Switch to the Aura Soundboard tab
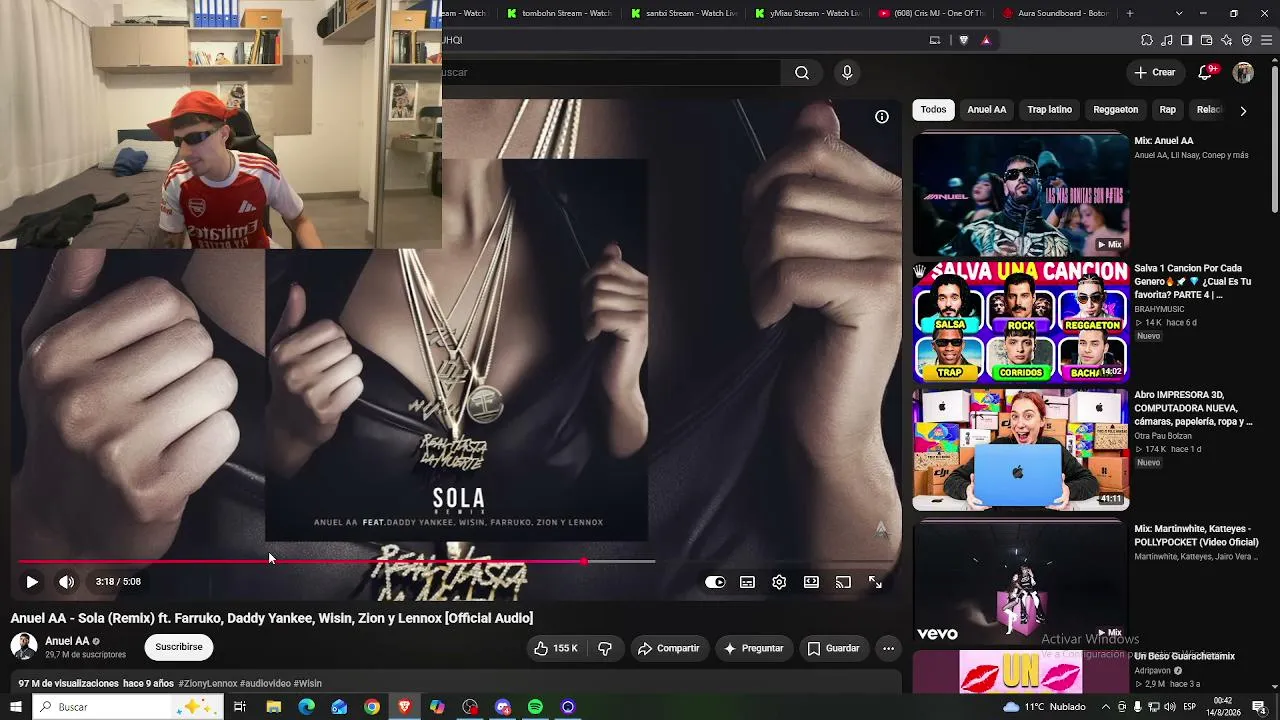Viewport: 1280px width, 720px height. 1055,13
